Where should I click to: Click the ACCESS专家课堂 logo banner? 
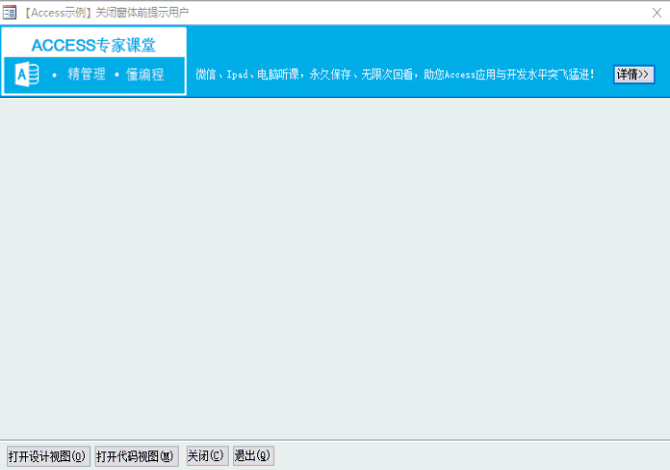(x=94, y=61)
